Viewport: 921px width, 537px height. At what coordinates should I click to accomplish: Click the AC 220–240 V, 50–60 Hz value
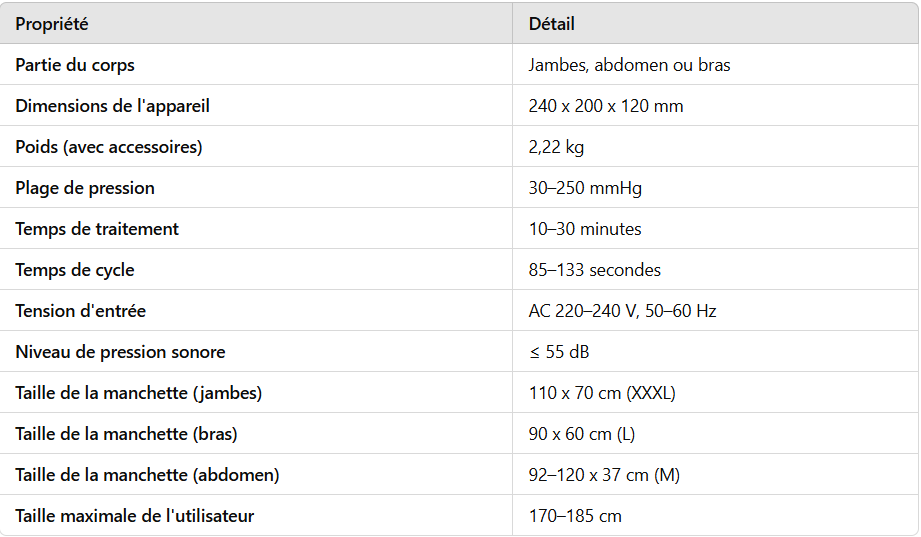point(622,311)
